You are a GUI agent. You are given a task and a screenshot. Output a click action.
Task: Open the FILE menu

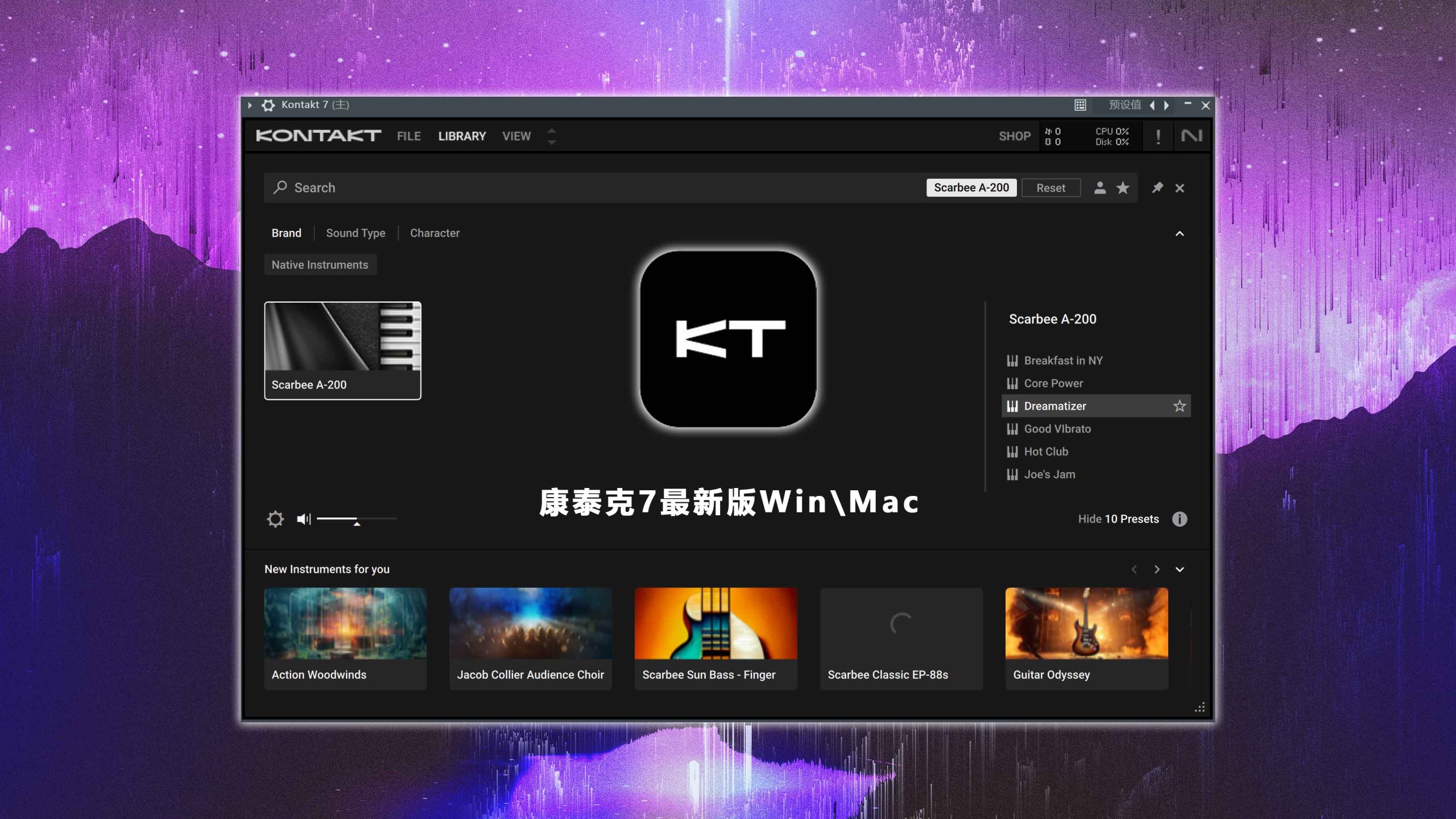408,135
